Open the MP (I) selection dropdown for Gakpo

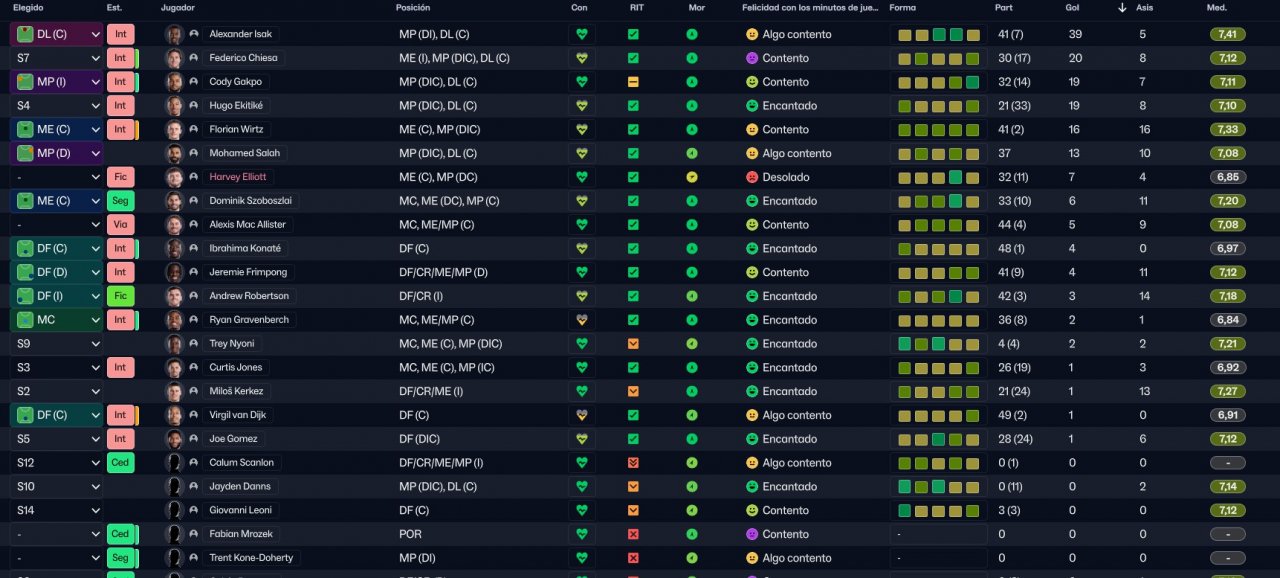(57, 82)
